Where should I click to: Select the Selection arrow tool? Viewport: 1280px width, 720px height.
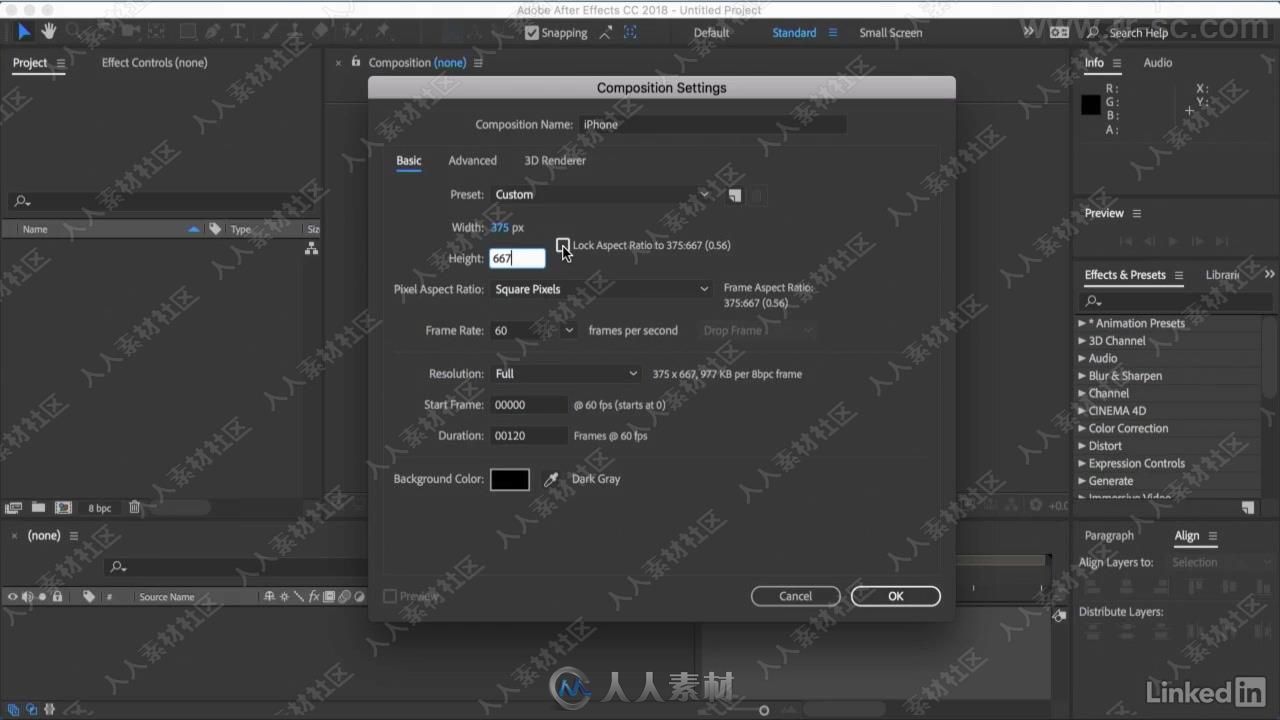(x=24, y=32)
